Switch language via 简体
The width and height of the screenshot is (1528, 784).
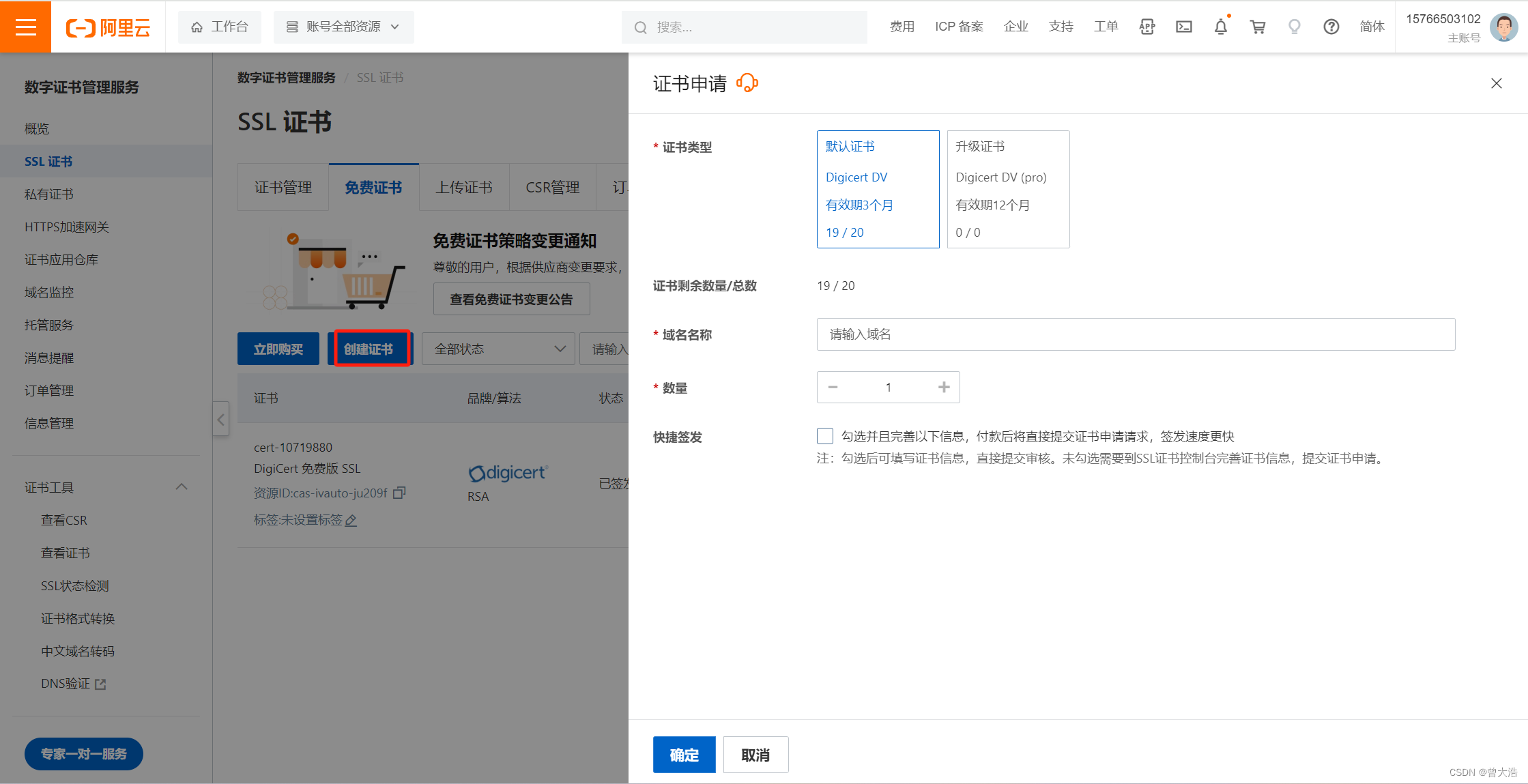(1372, 27)
